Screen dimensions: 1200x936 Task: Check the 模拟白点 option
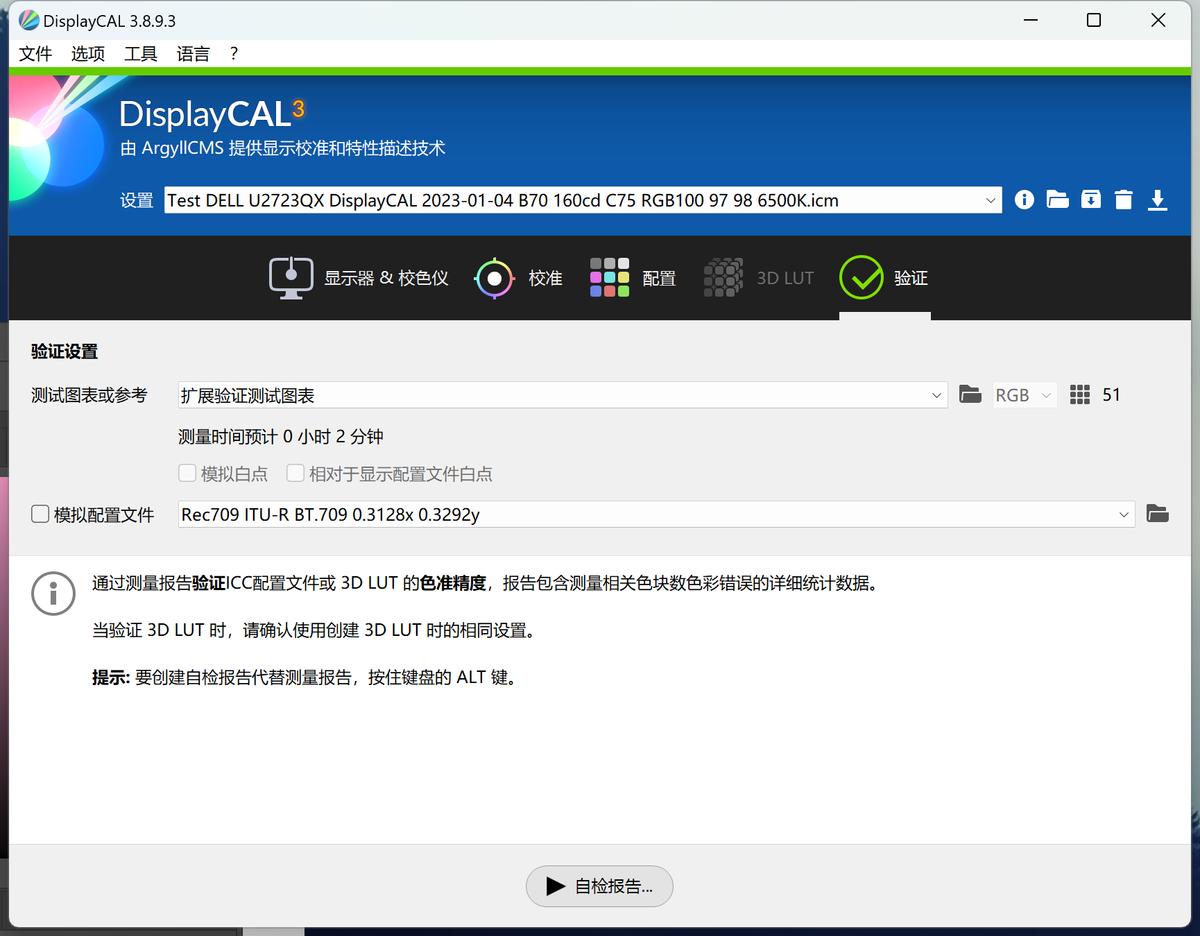[187, 473]
